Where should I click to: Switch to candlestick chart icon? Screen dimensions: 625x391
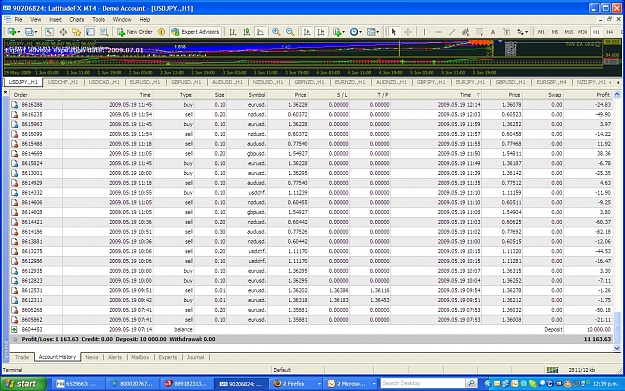coord(247,32)
